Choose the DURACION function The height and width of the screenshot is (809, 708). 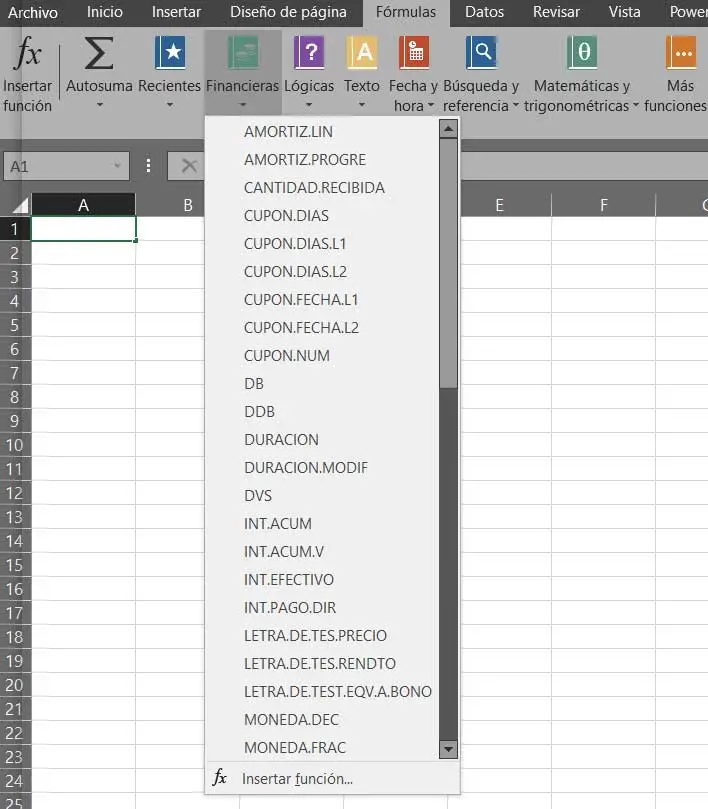click(322, 440)
